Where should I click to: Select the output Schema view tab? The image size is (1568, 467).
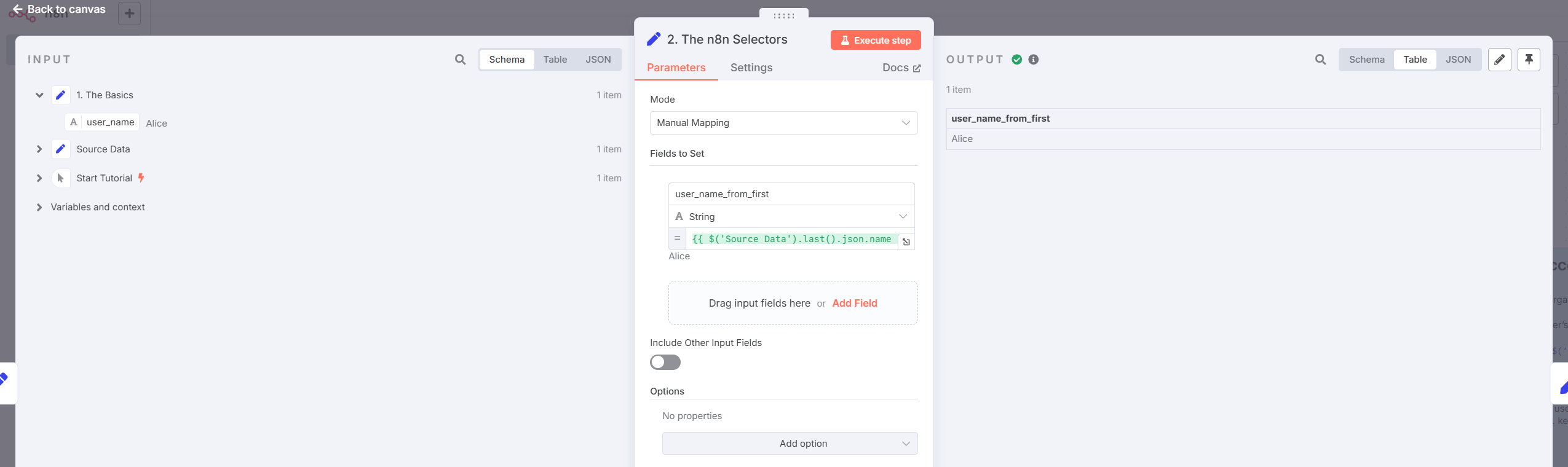tap(1366, 60)
